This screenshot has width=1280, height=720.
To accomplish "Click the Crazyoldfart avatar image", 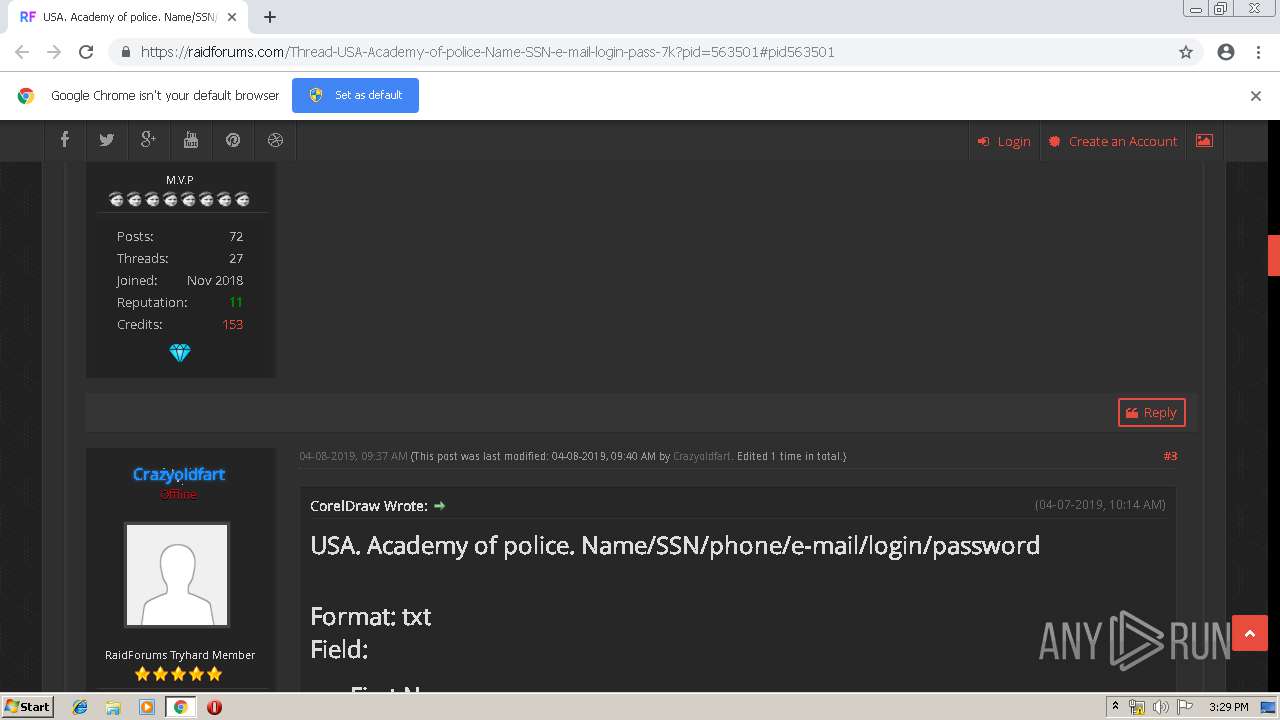I will (x=177, y=575).
